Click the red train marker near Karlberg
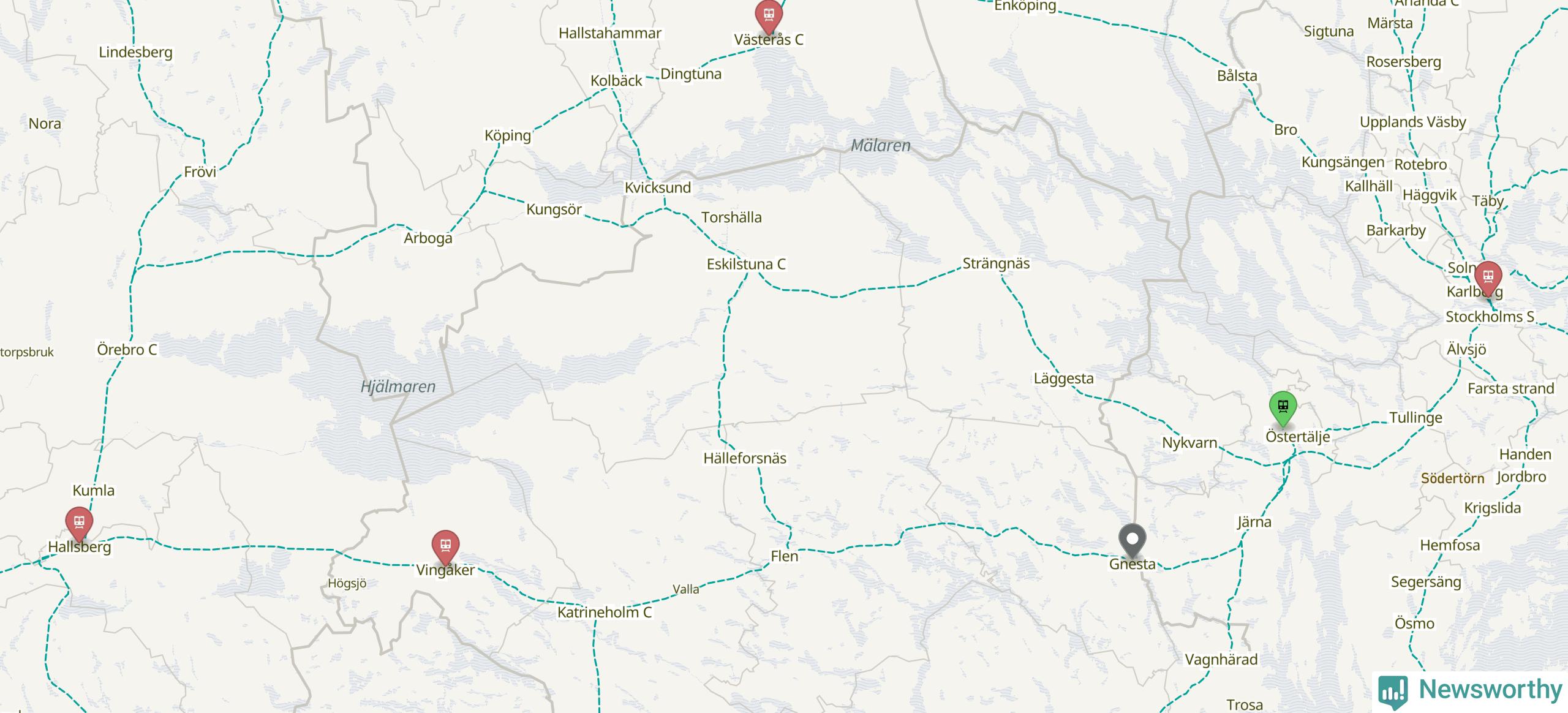Viewport: 1568px width, 713px height. click(x=1488, y=277)
